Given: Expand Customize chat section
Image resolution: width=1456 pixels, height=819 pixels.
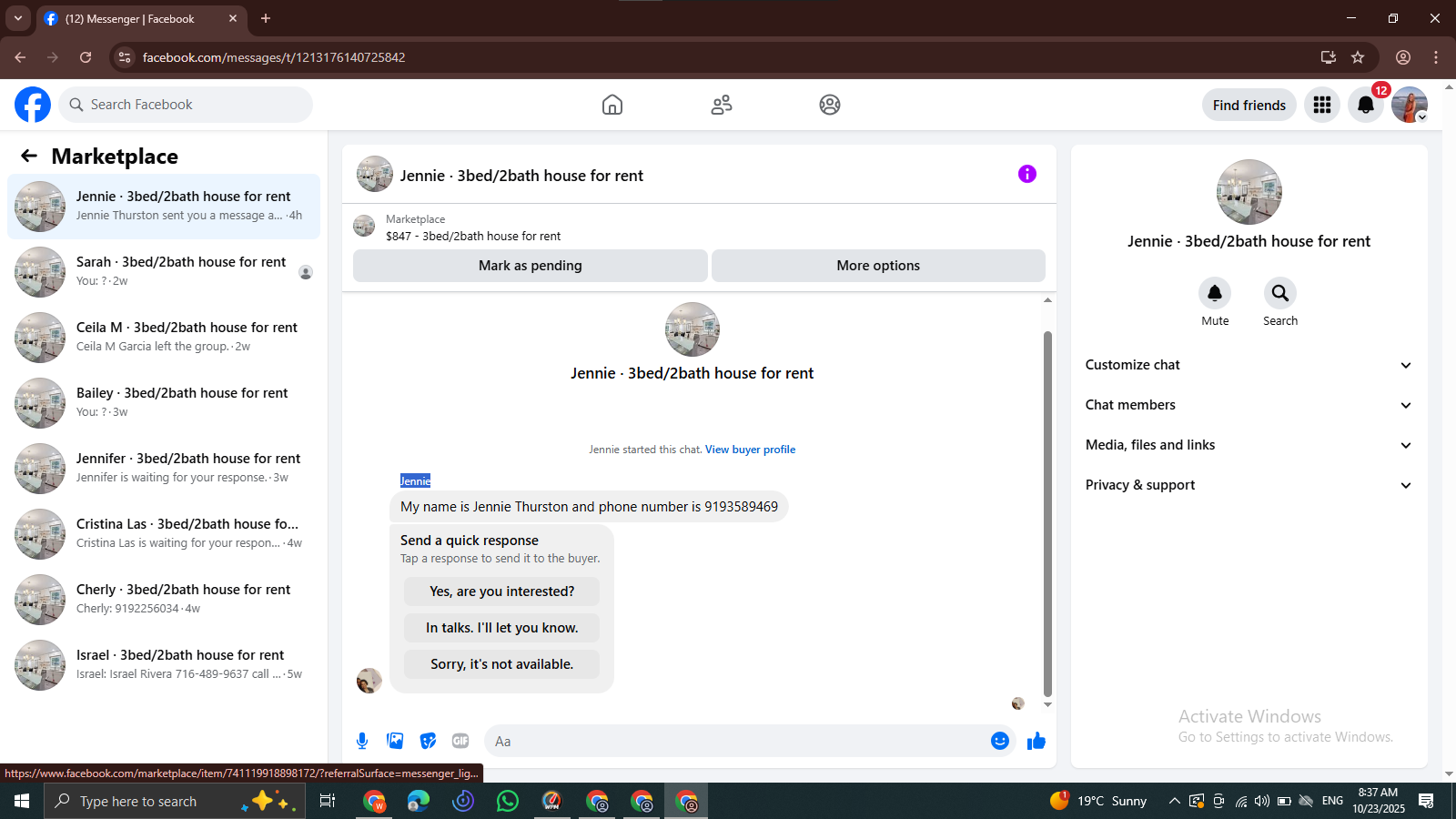Looking at the screenshot, I should [1249, 365].
